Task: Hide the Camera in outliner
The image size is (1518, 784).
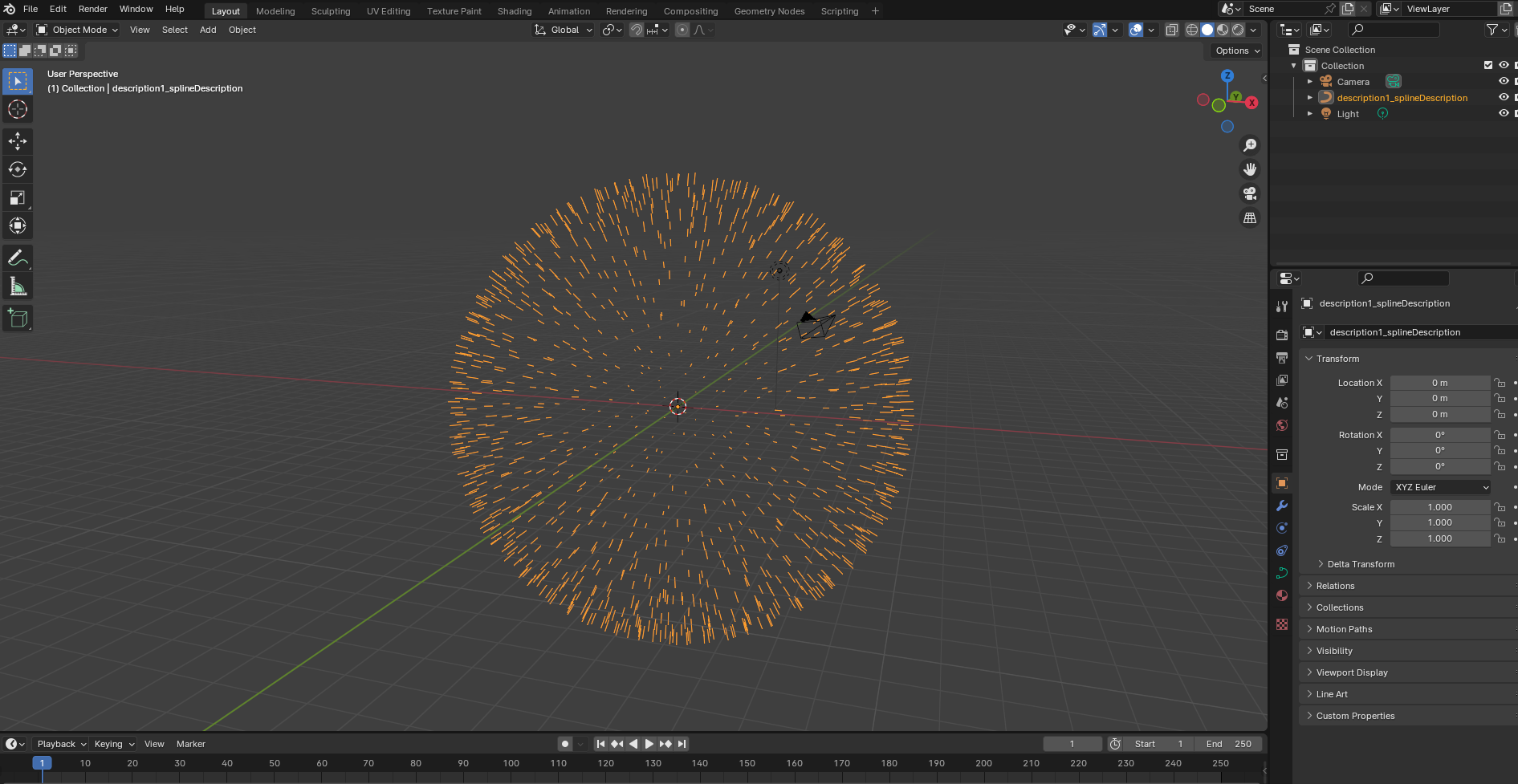Action: pos(1504,81)
